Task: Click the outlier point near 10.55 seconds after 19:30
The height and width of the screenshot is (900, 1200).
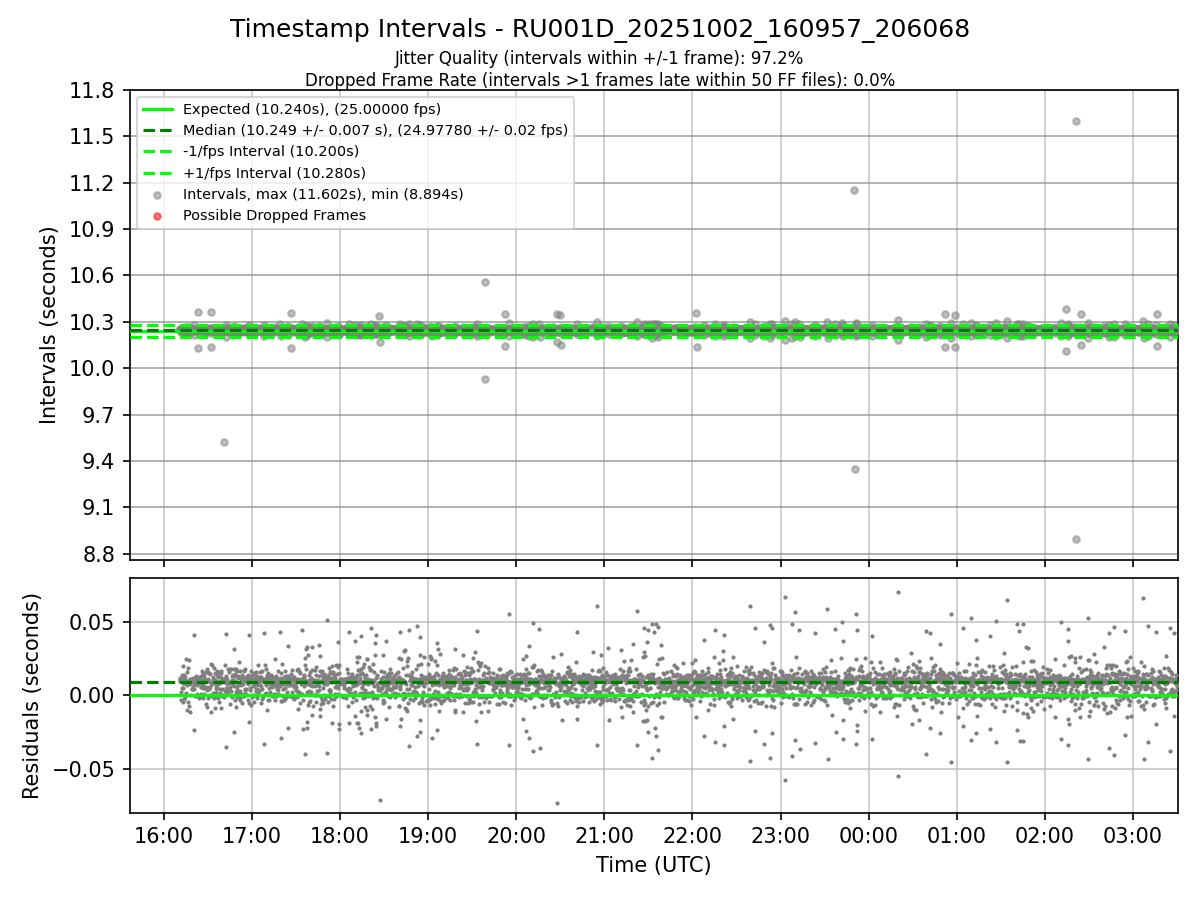Action: pyautogui.click(x=485, y=282)
